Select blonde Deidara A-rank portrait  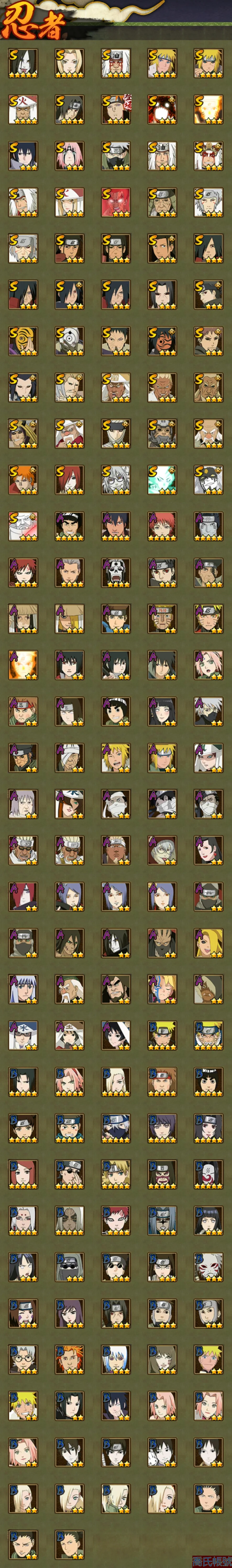[209, 942]
